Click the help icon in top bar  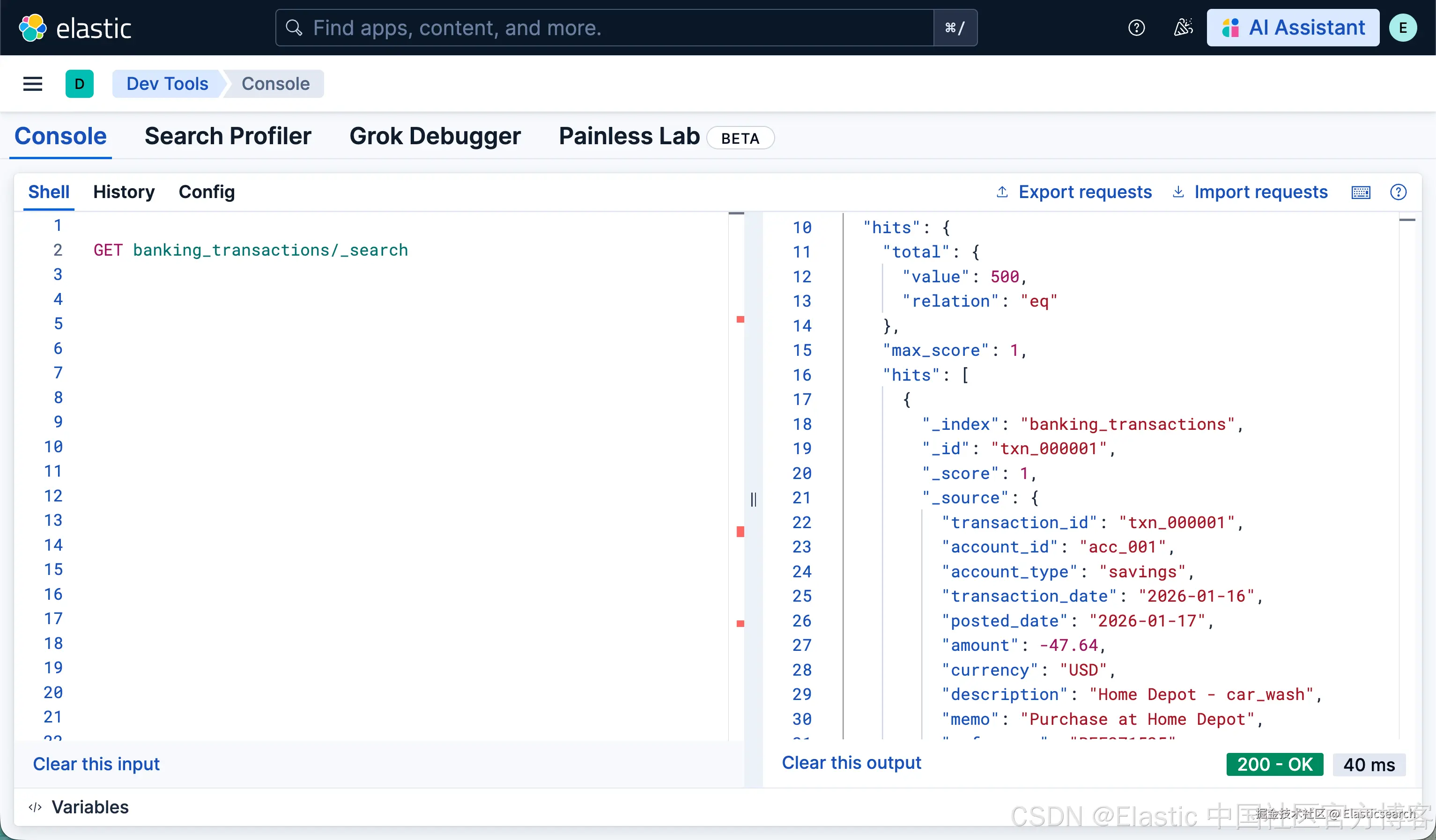tap(1136, 27)
